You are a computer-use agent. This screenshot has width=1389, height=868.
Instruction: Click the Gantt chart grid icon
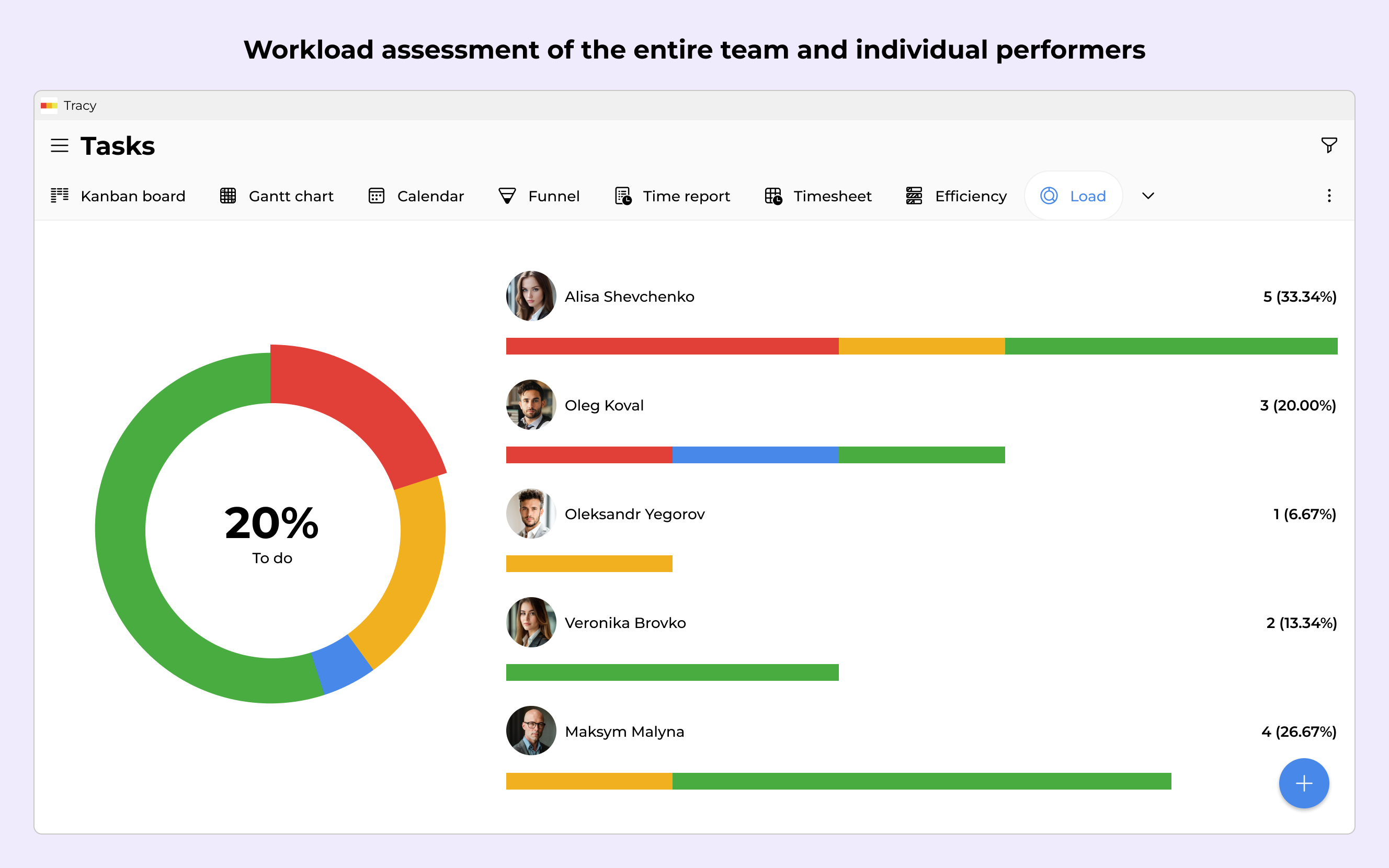(228, 196)
